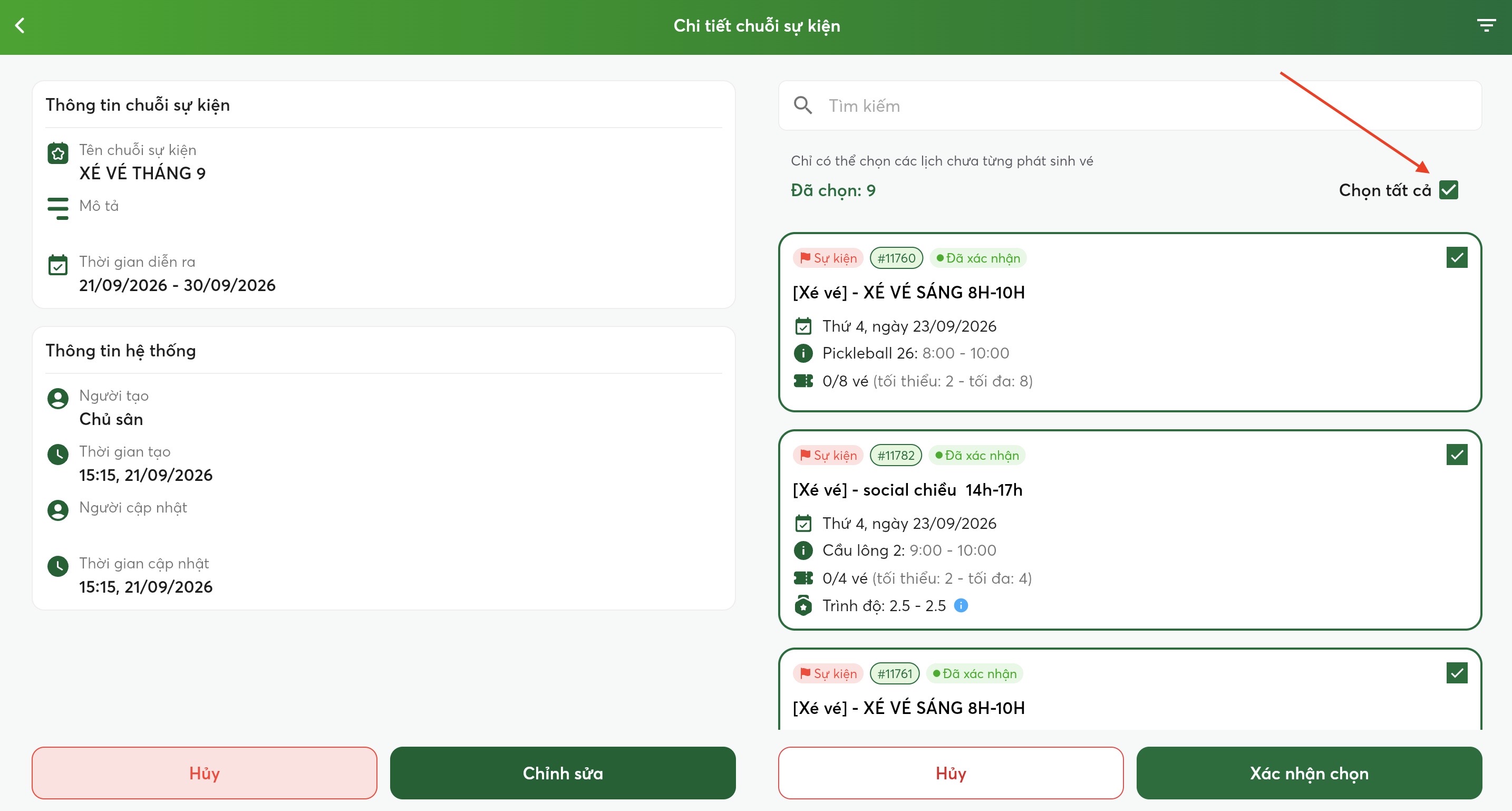Click the Mô tả description lines icon
The height and width of the screenshot is (811, 1512).
coord(57,208)
